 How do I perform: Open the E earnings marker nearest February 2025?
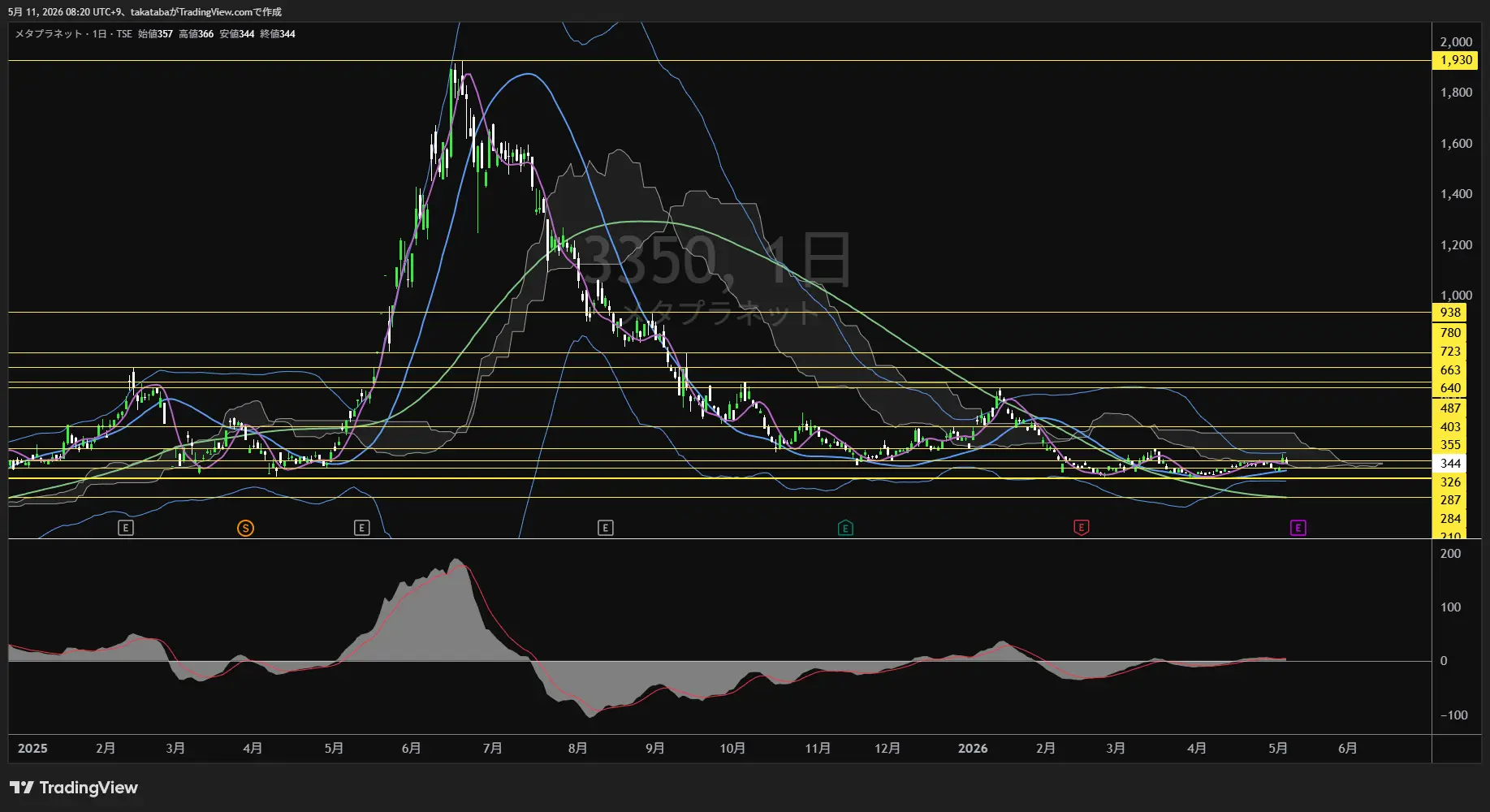[125, 529]
